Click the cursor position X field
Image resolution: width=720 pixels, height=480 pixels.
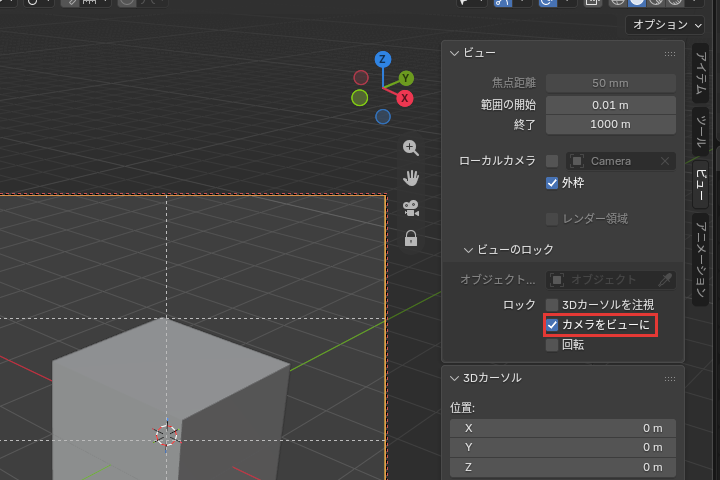click(x=562, y=428)
